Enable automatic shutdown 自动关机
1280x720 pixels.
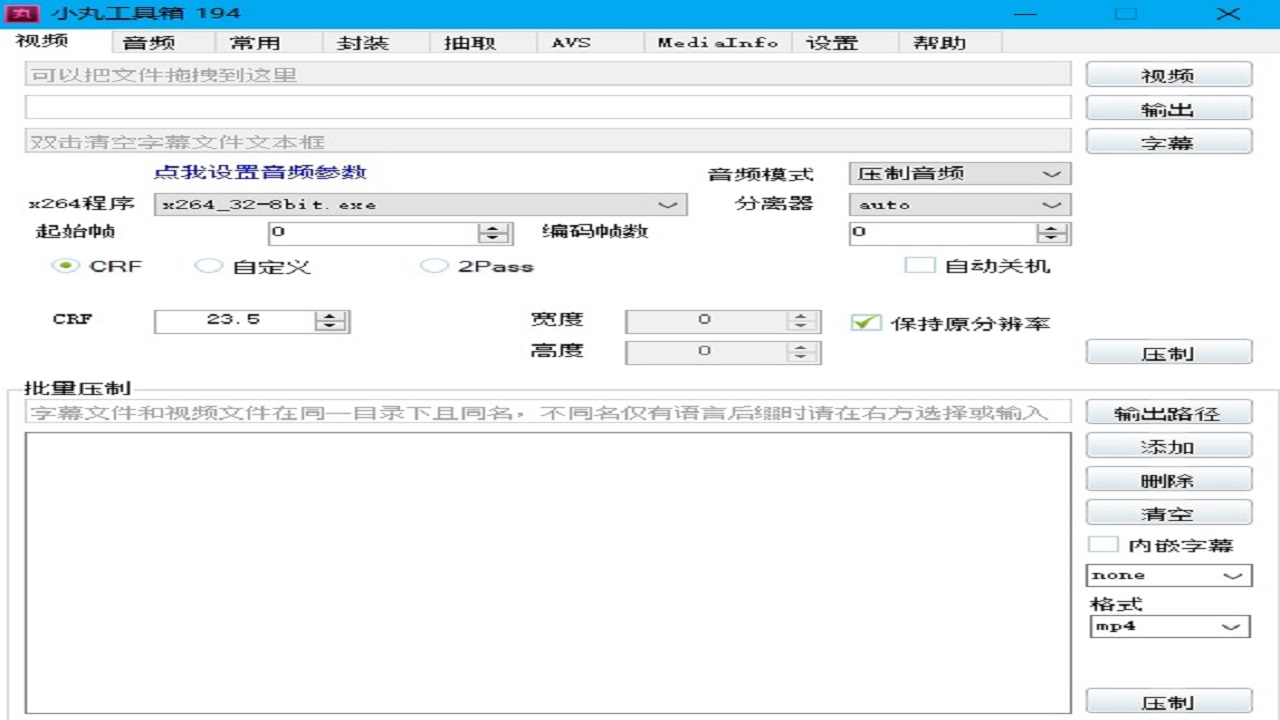[919, 264]
